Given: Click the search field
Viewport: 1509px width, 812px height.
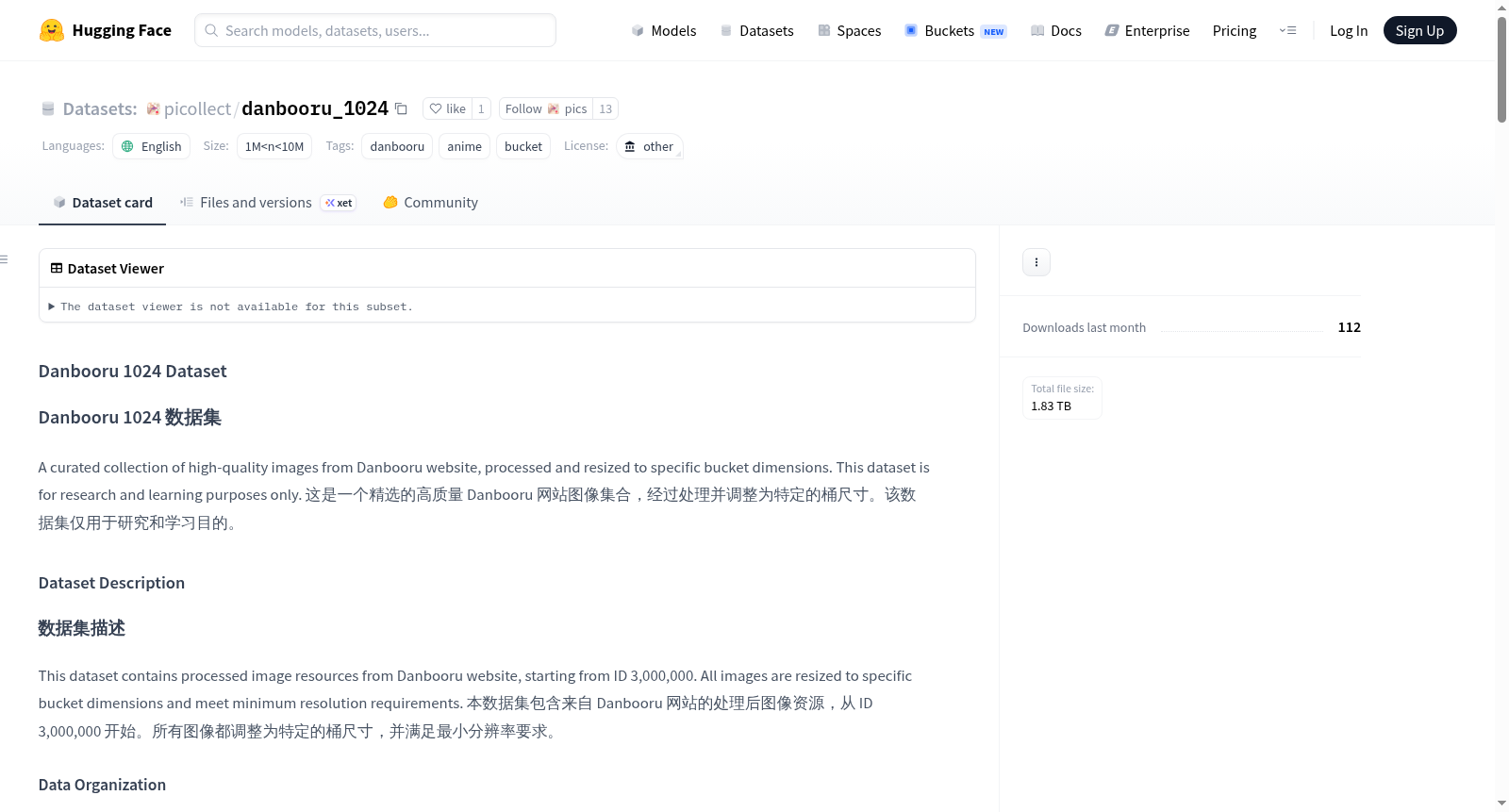Looking at the screenshot, I should click(375, 30).
